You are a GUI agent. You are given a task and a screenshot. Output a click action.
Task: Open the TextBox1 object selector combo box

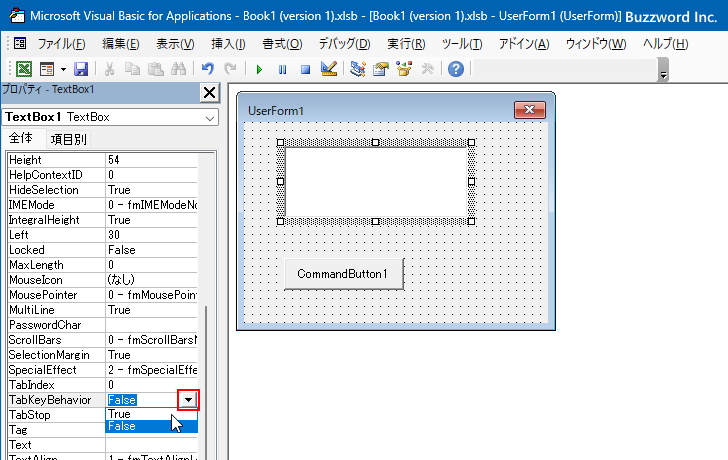tap(110, 117)
